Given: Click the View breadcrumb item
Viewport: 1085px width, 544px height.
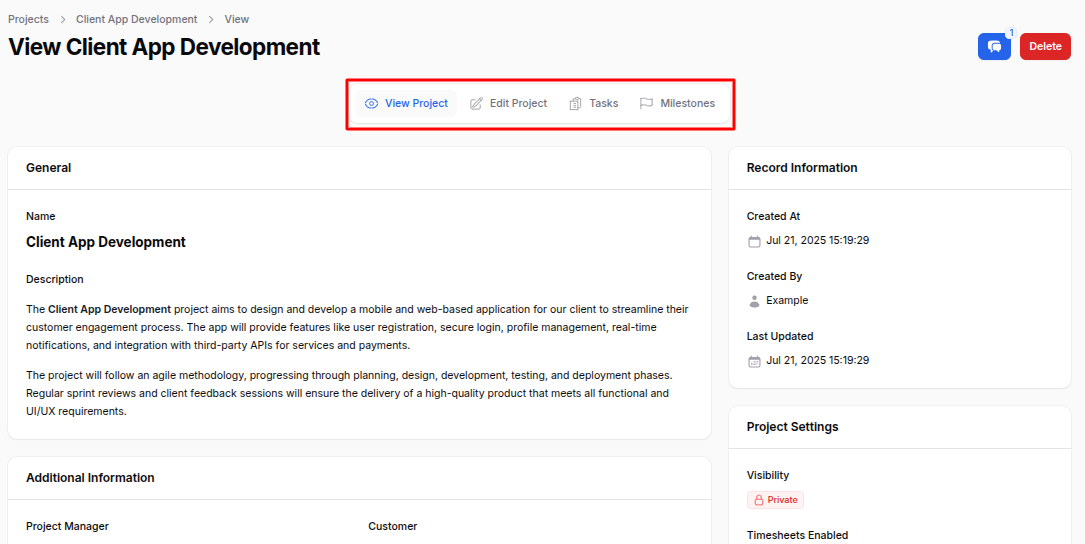Looking at the screenshot, I should coord(237,19).
